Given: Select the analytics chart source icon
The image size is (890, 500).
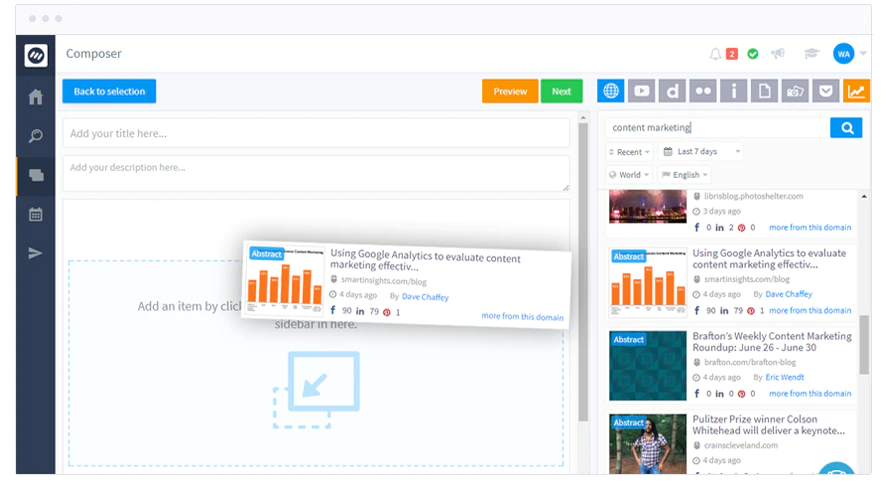Looking at the screenshot, I should (x=856, y=91).
